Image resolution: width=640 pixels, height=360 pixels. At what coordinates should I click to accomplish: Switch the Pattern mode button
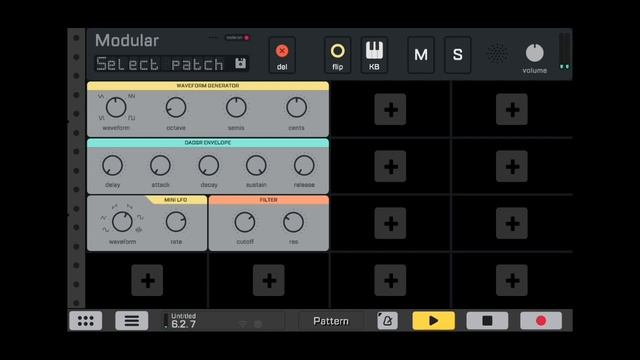click(x=331, y=321)
